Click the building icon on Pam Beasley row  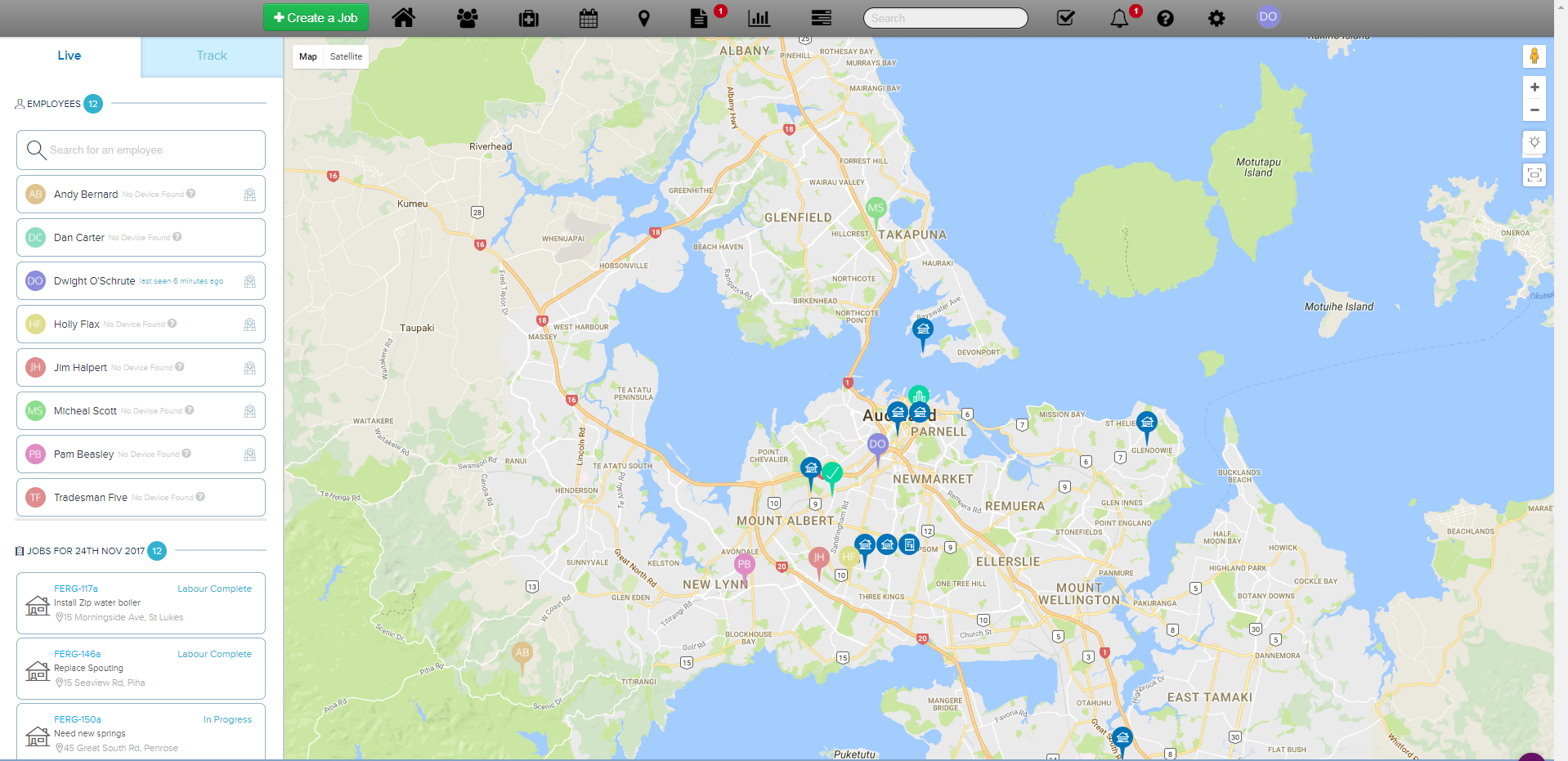pos(250,454)
